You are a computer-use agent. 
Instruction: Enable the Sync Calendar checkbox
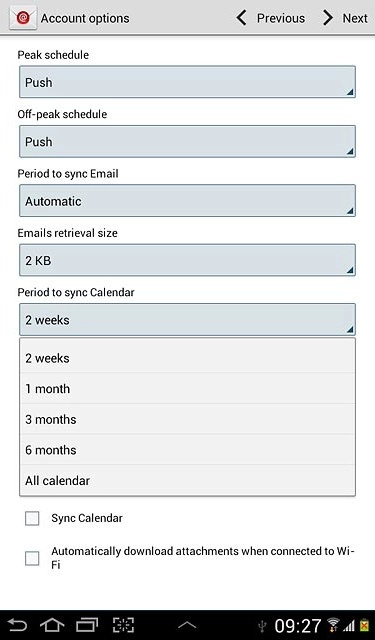(32, 518)
